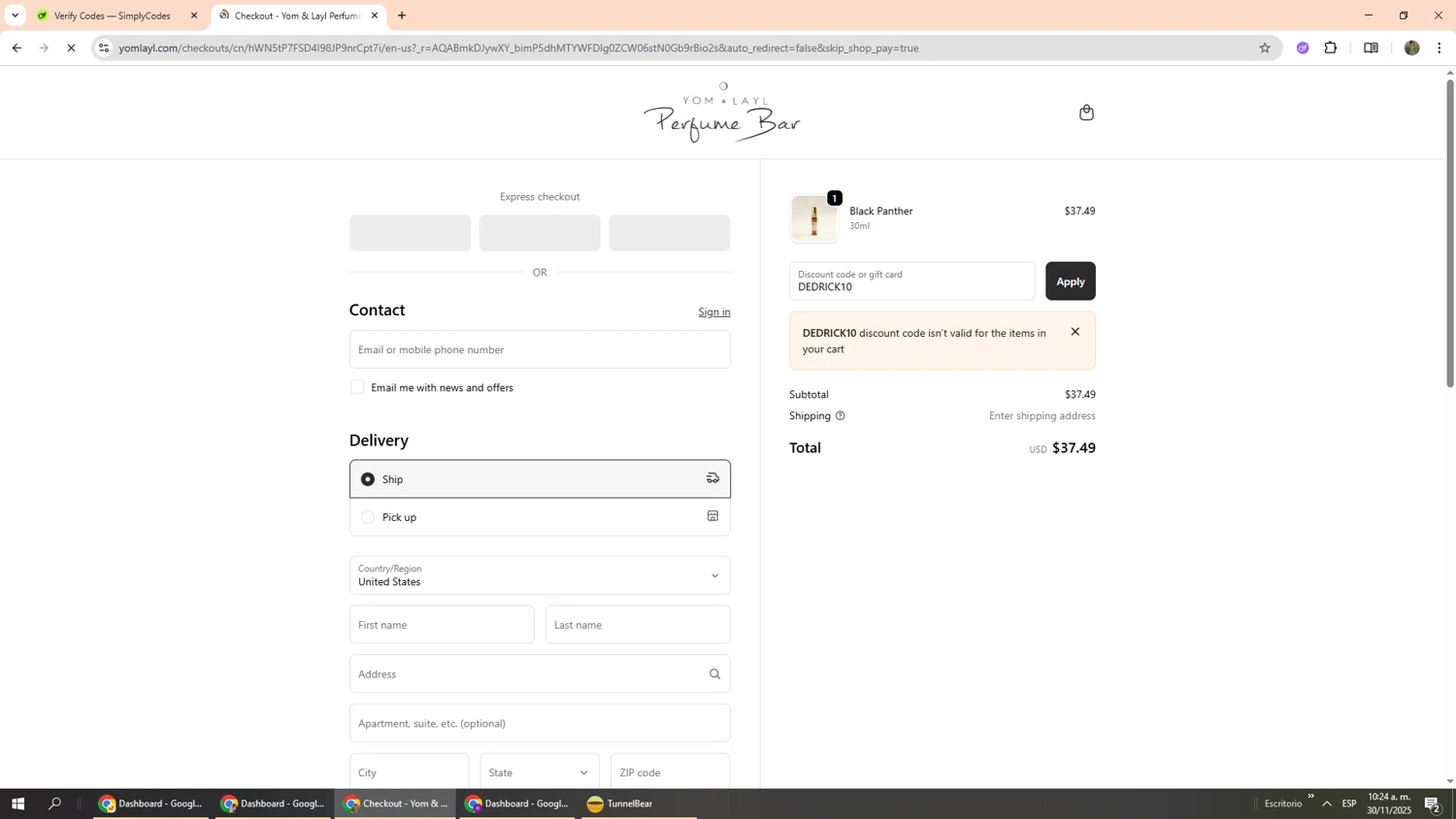Image resolution: width=1456 pixels, height=819 pixels.
Task: Open the Yom & Layl Perfume Bar logo
Action: (x=722, y=113)
